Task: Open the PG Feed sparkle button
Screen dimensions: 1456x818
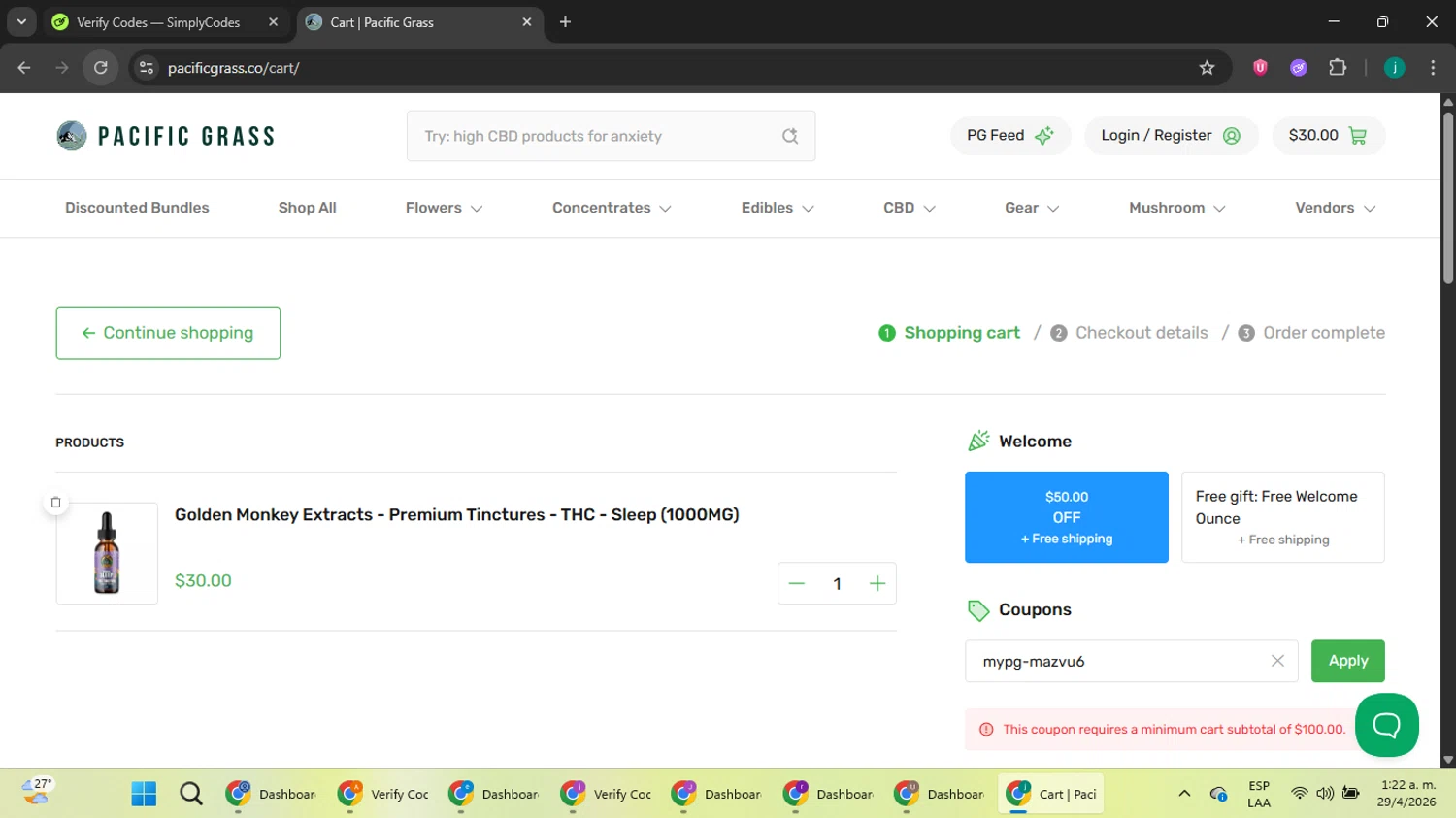Action: coord(1010,136)
